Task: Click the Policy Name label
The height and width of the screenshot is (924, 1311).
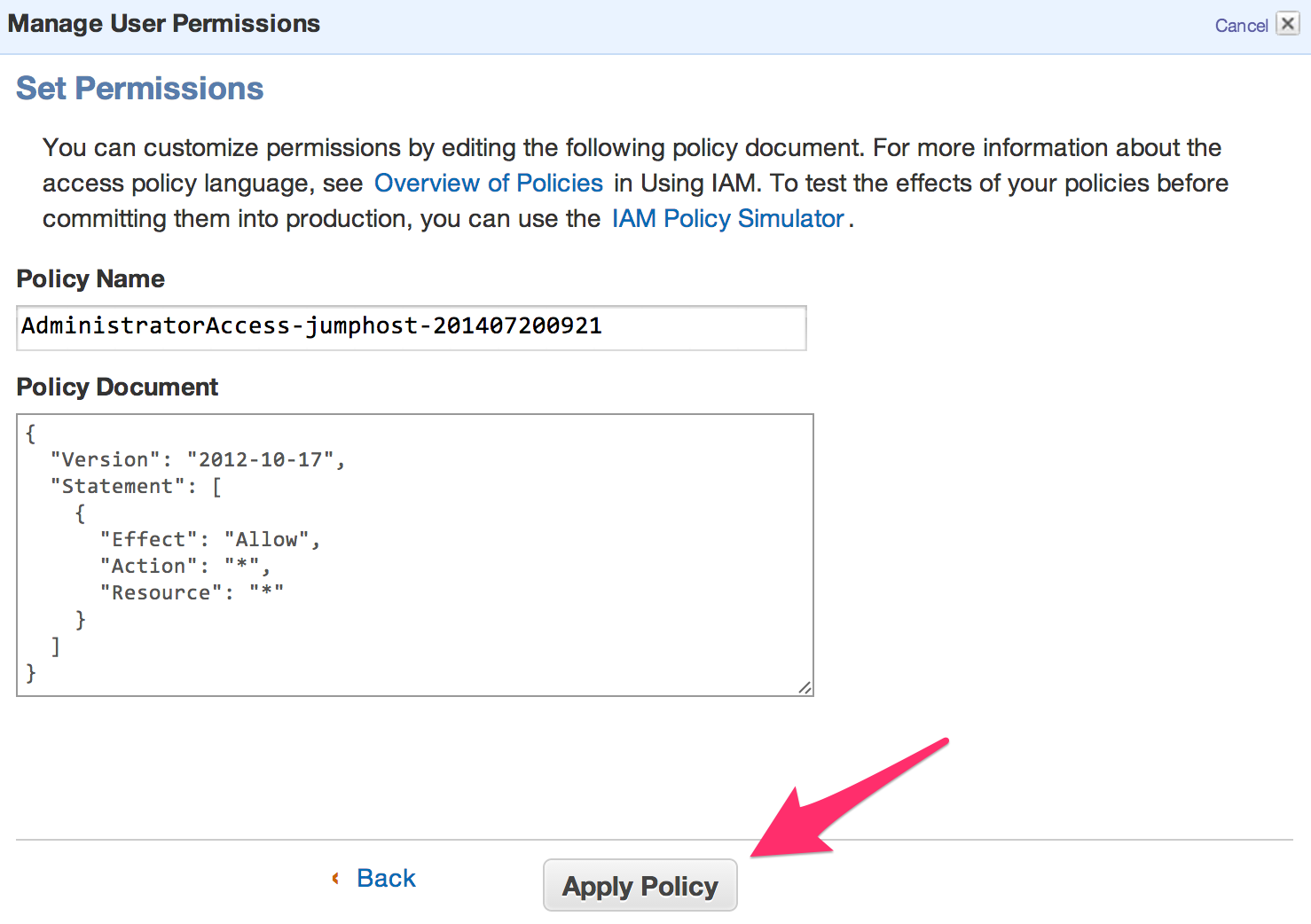Action: 90,278
